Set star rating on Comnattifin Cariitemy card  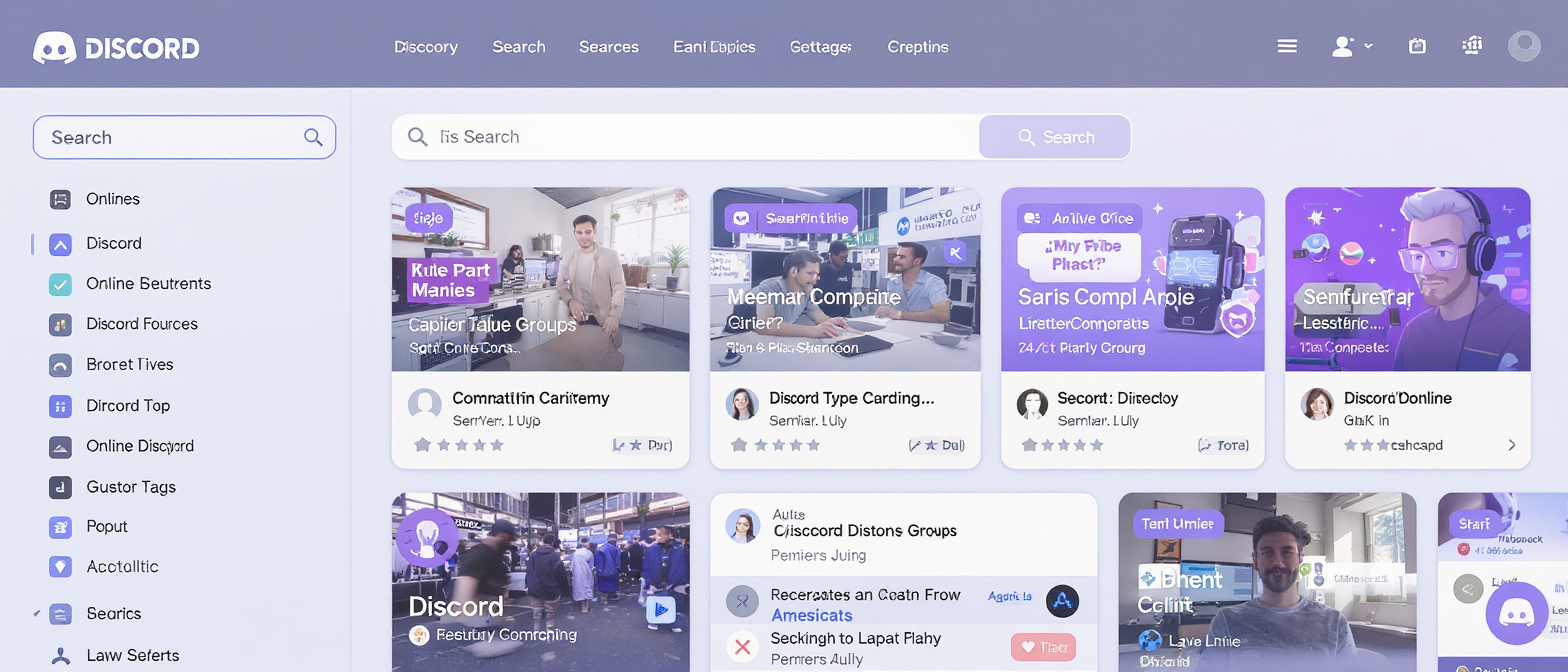(x=459, y=445)
